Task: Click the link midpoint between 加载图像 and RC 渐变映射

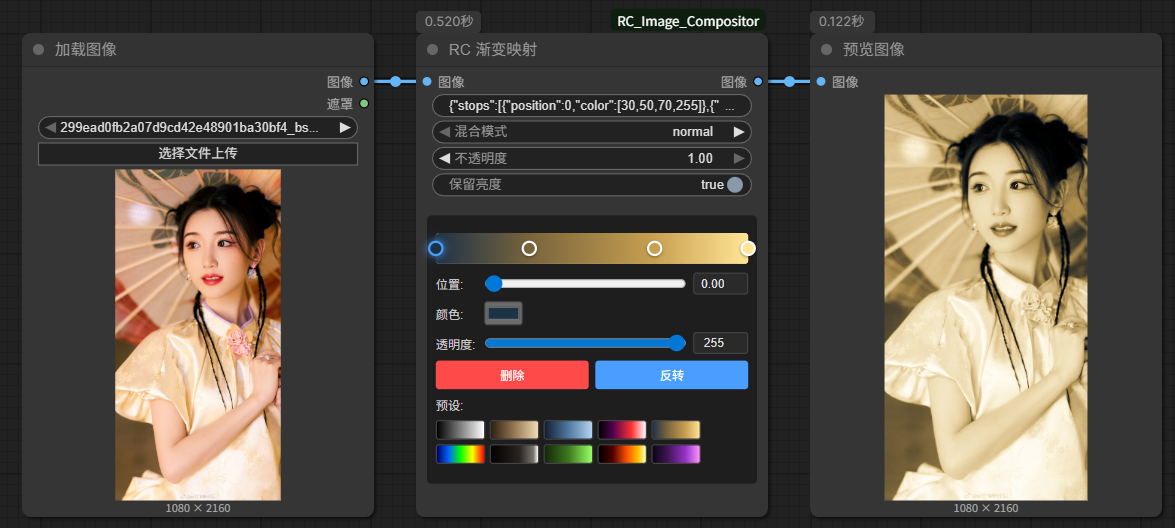Action: (x=396, y=82)
